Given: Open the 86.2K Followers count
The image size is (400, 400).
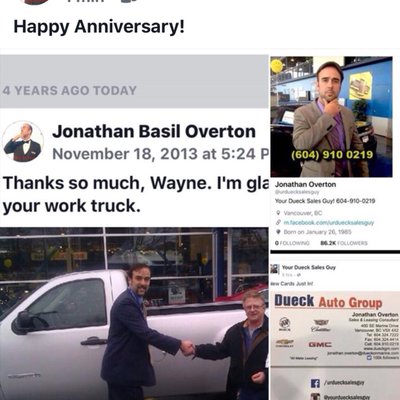Looking at the screenshot, I should 344,243.
